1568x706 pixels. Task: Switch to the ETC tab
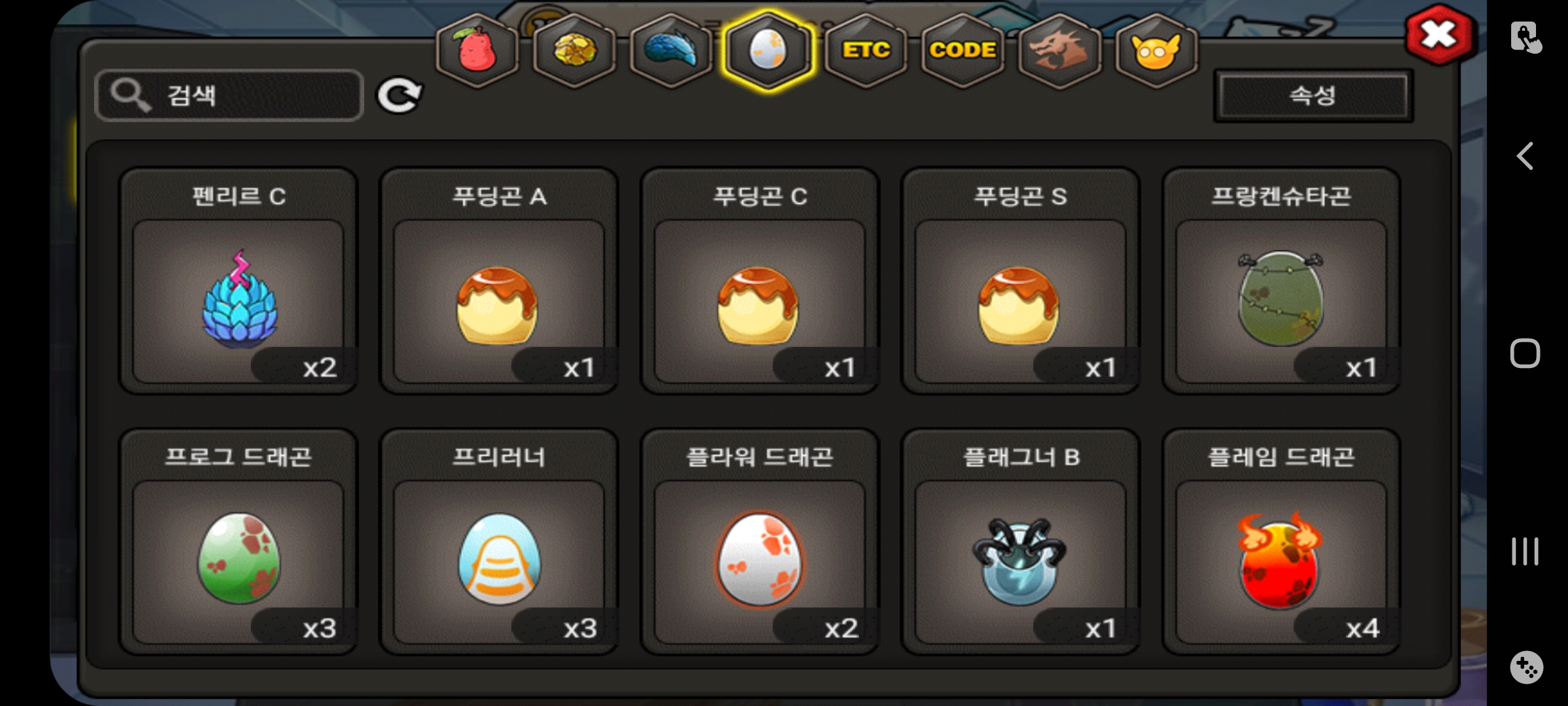[866, 50]
